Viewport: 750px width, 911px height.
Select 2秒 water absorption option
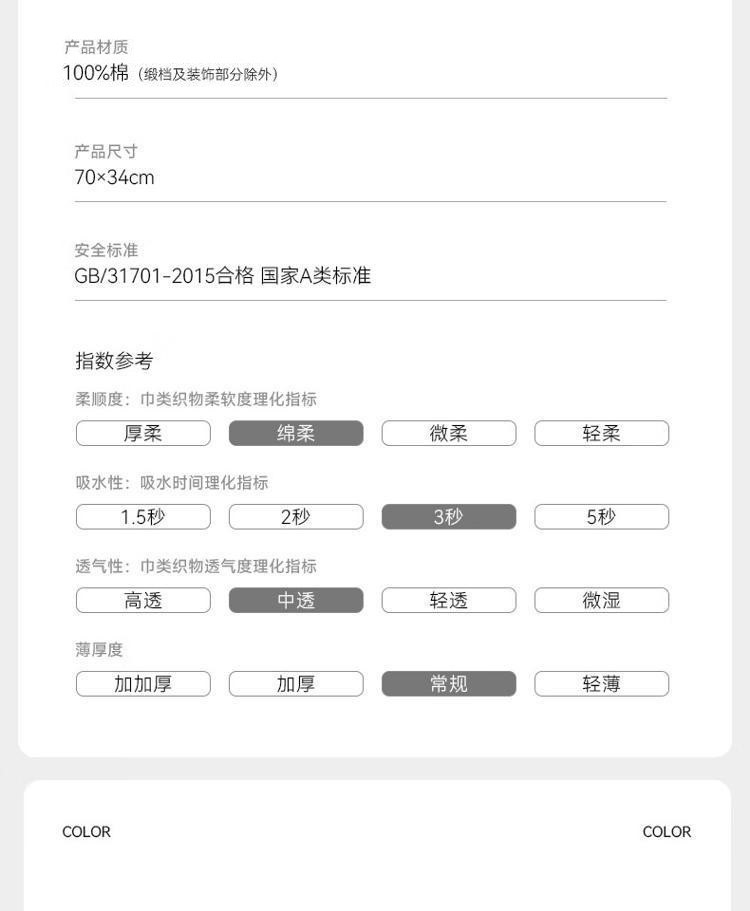(x=296, y=517)
